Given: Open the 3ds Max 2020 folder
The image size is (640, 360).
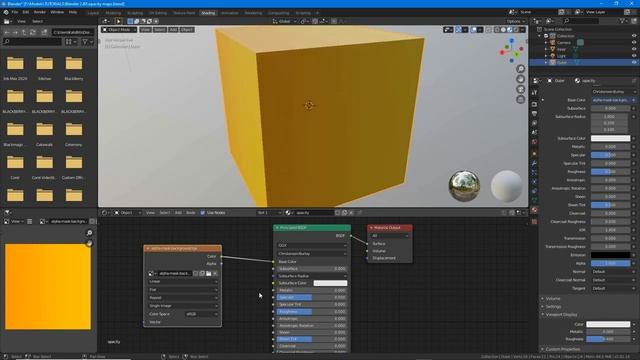Looking at the screenshot, I should point(15,67).
